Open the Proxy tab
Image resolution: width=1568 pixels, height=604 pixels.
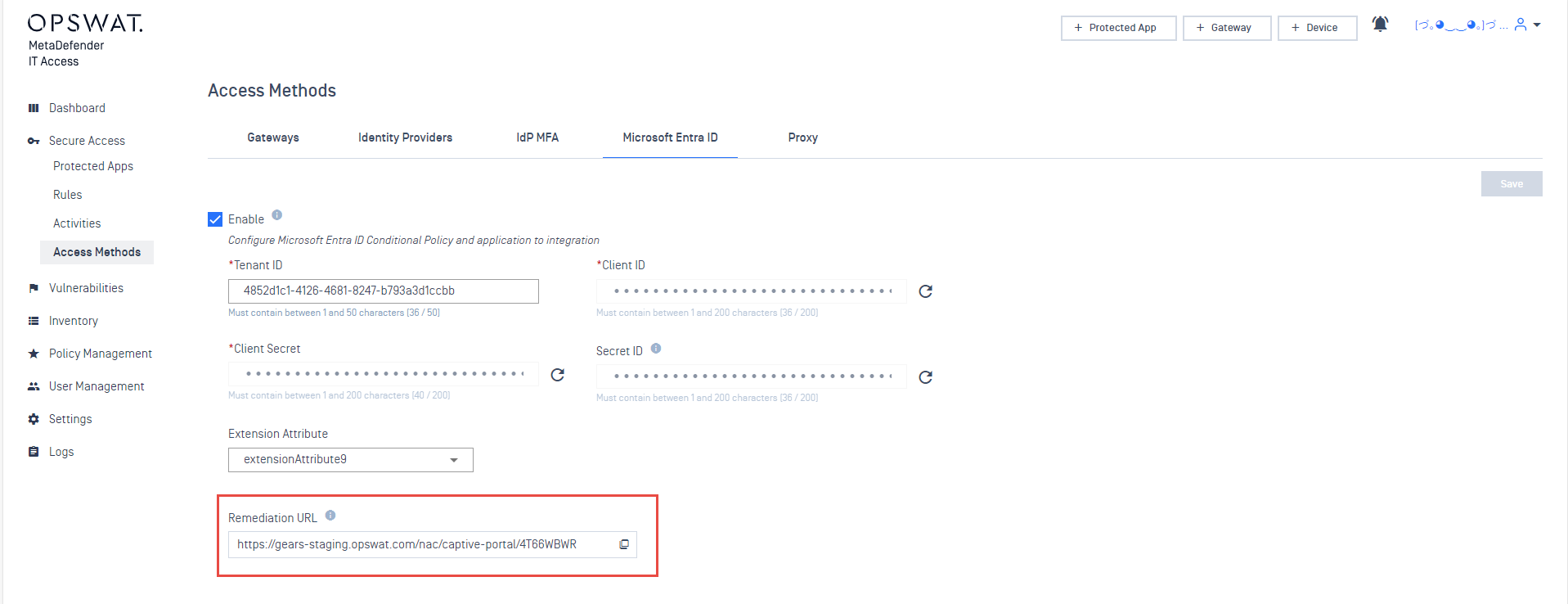point(802,137)
